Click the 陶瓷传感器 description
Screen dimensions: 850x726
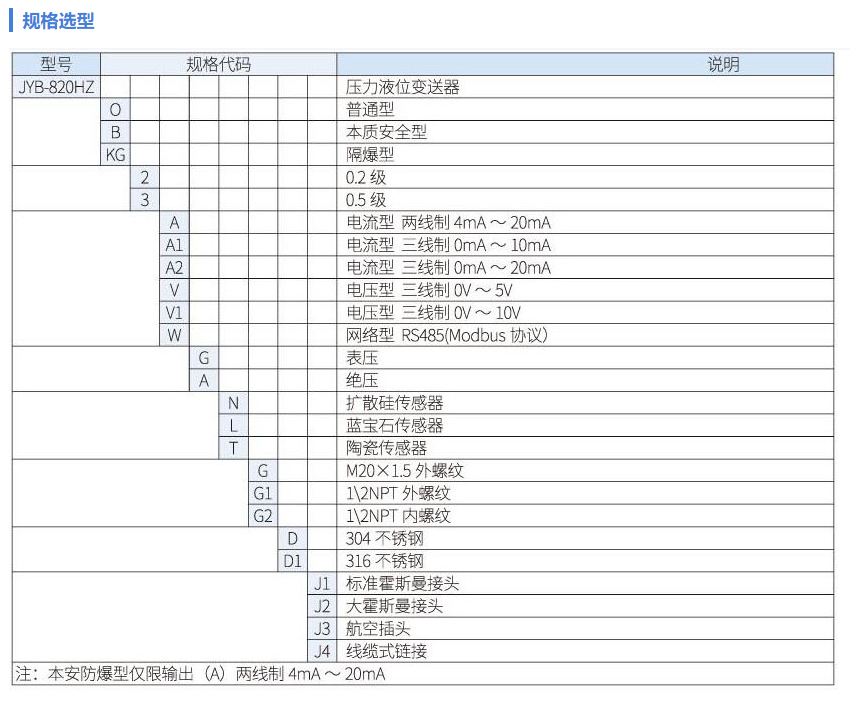387,448
